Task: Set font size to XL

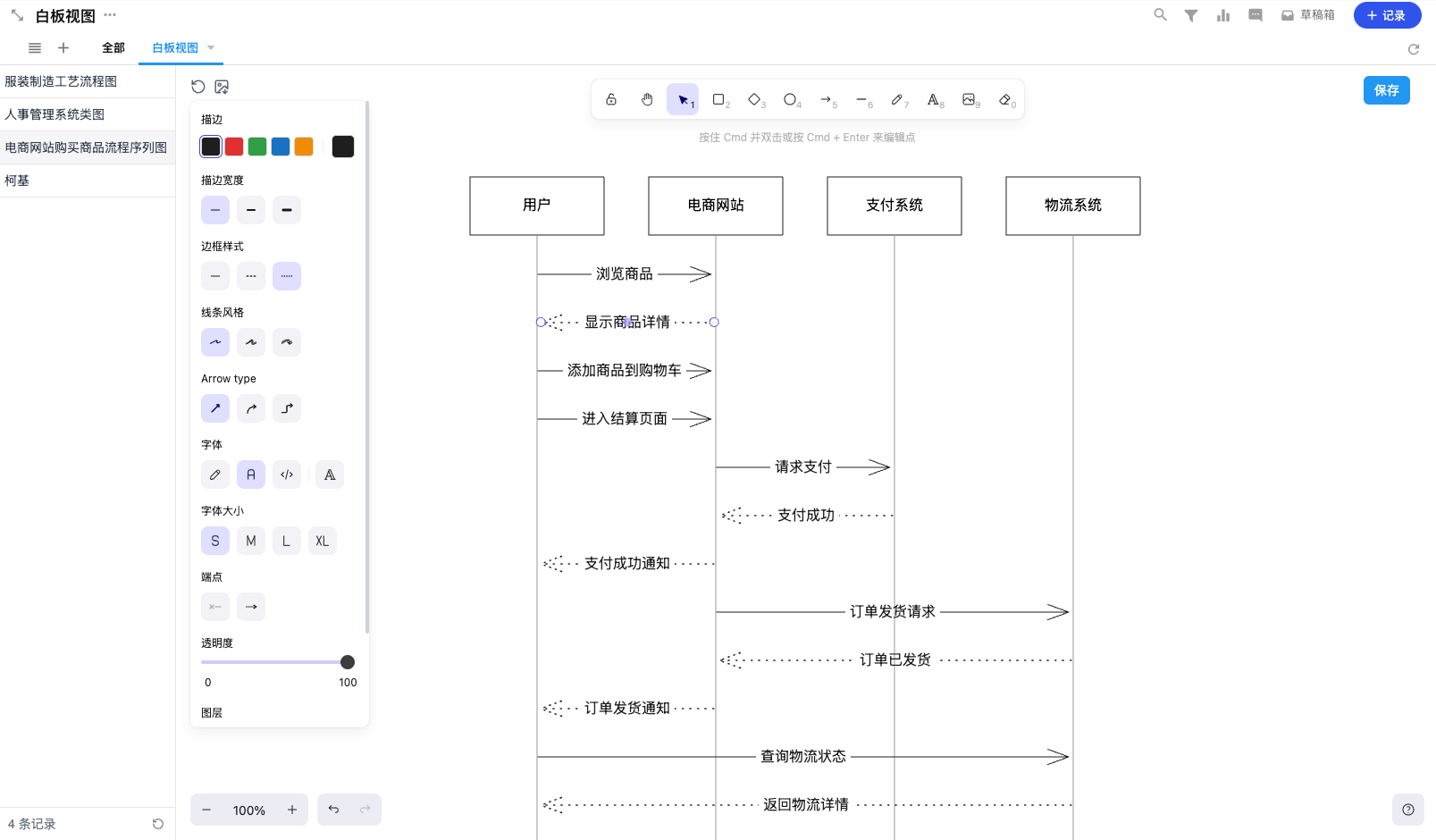Action: 322,541
